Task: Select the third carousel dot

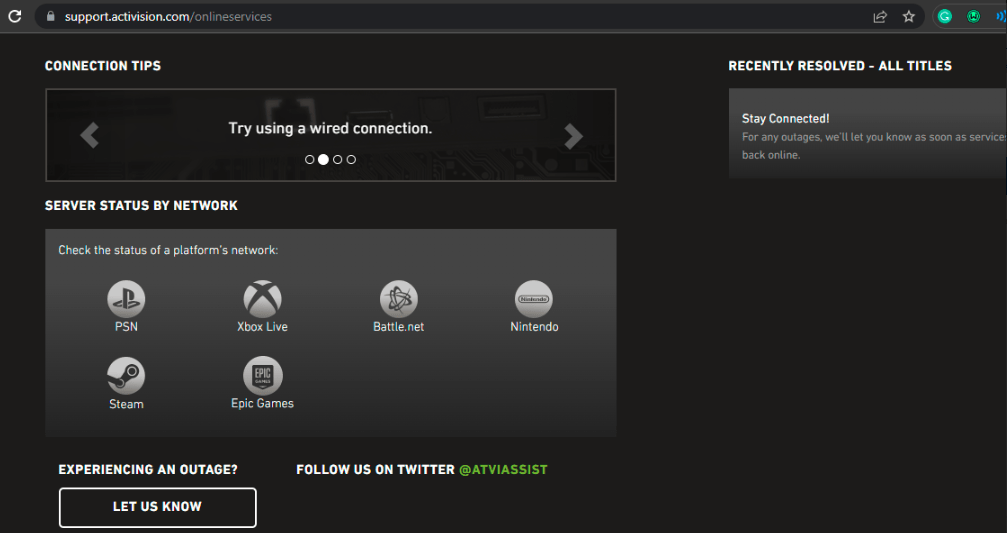Action: 338,159
